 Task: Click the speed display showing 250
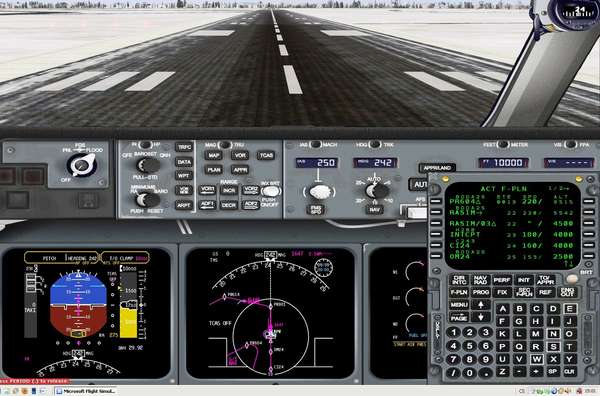point(316,163)
